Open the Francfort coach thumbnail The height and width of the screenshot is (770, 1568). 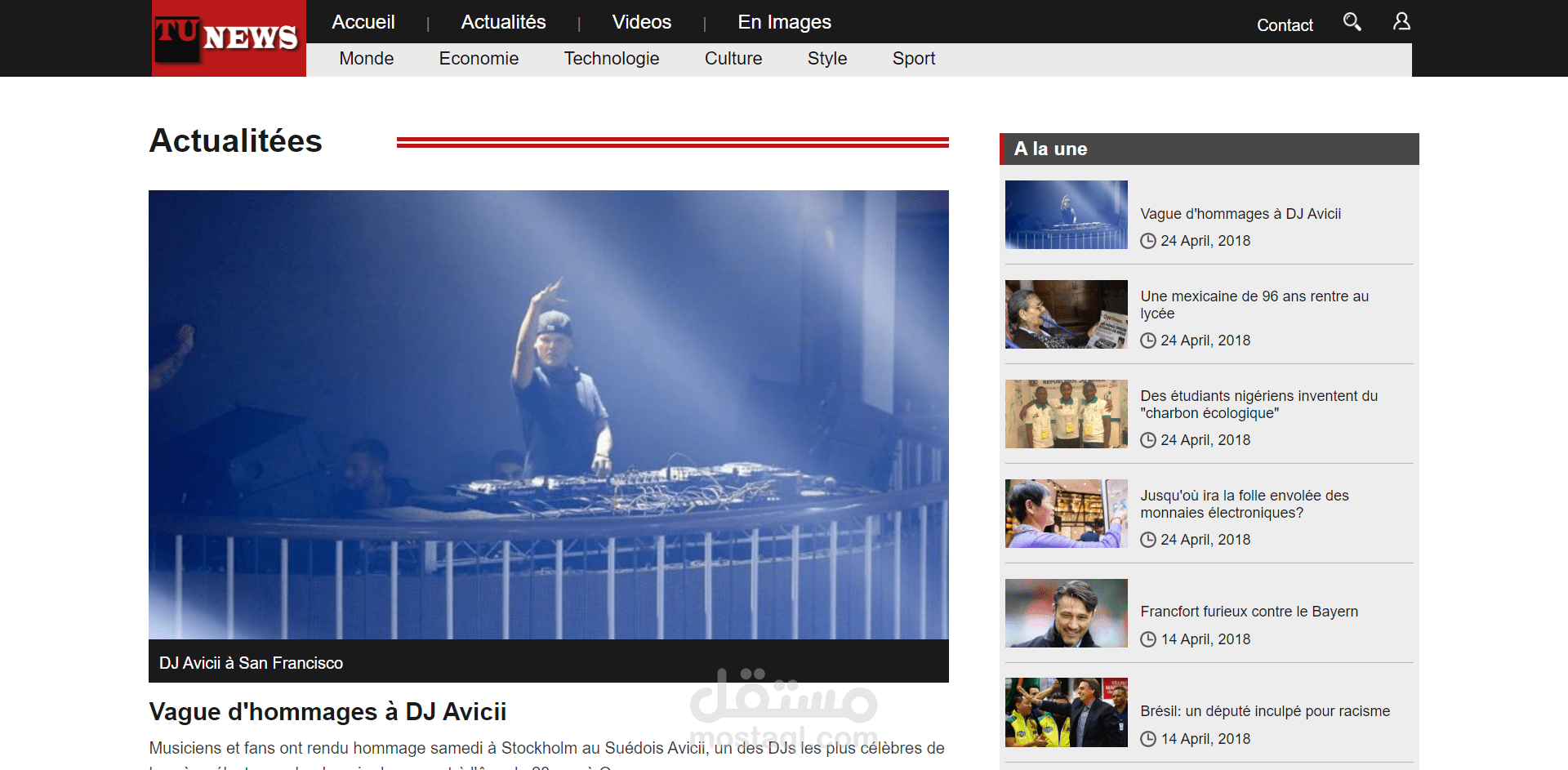pos(1067,613)
